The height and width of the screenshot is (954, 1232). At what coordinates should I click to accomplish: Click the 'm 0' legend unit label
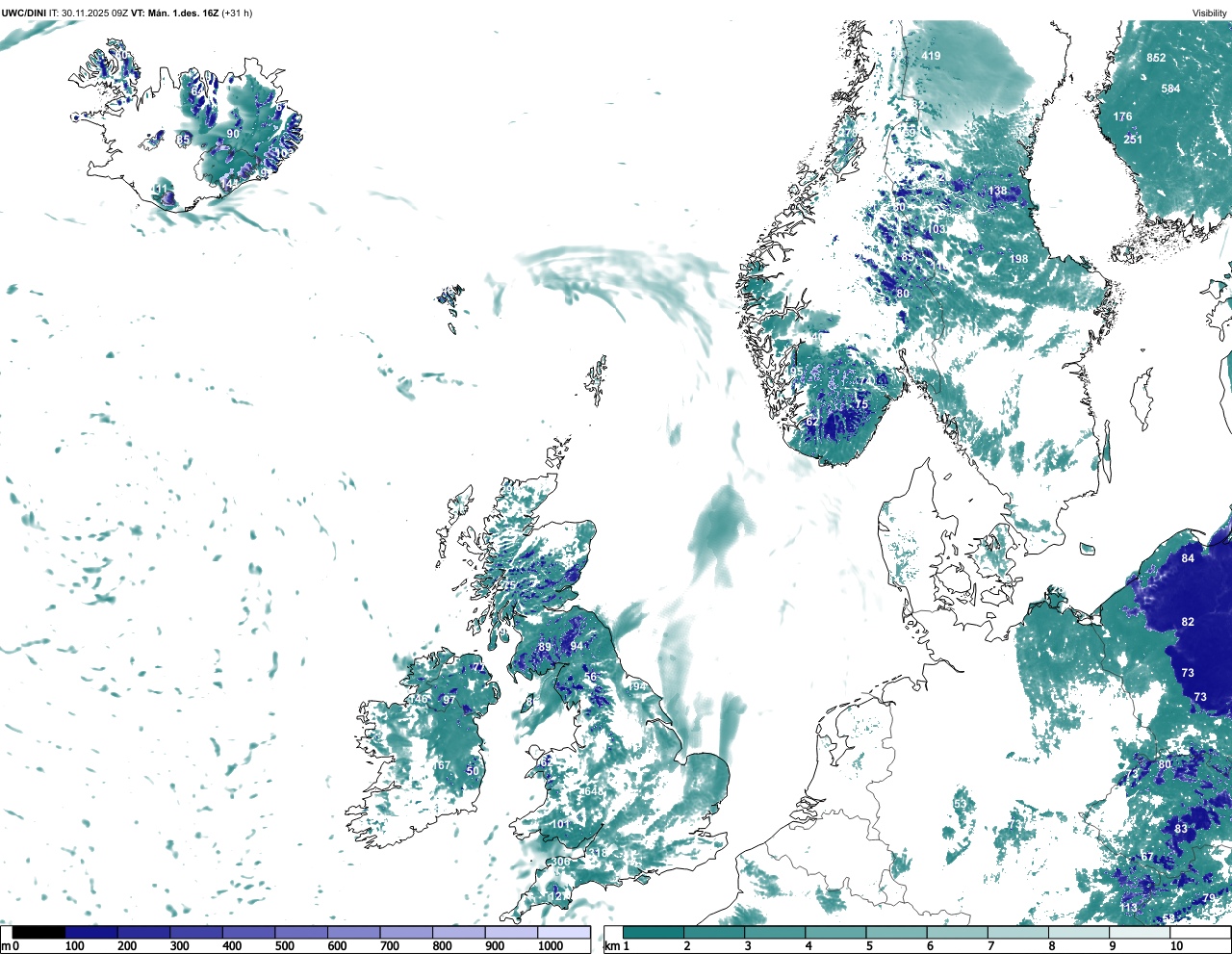pyautogui.click(x=11, y=946)
